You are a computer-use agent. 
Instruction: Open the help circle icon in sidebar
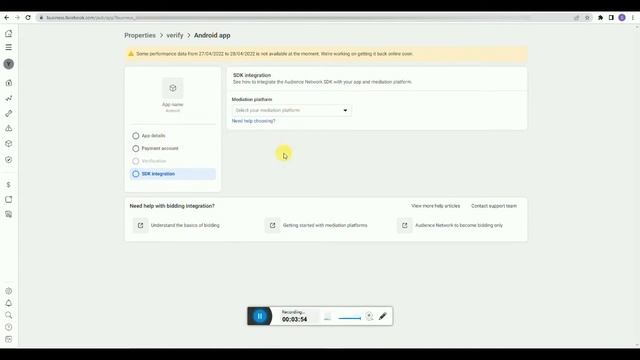coord(9,327)
